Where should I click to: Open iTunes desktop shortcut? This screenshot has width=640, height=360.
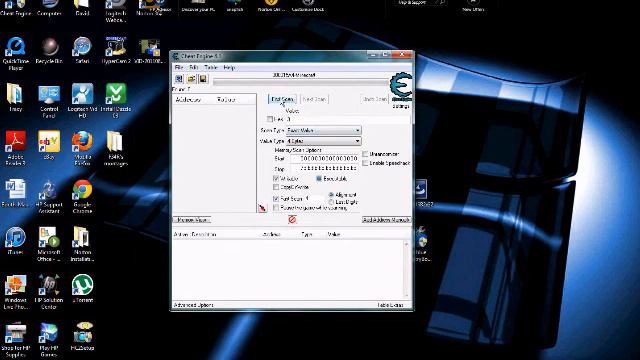click(16, 241)
